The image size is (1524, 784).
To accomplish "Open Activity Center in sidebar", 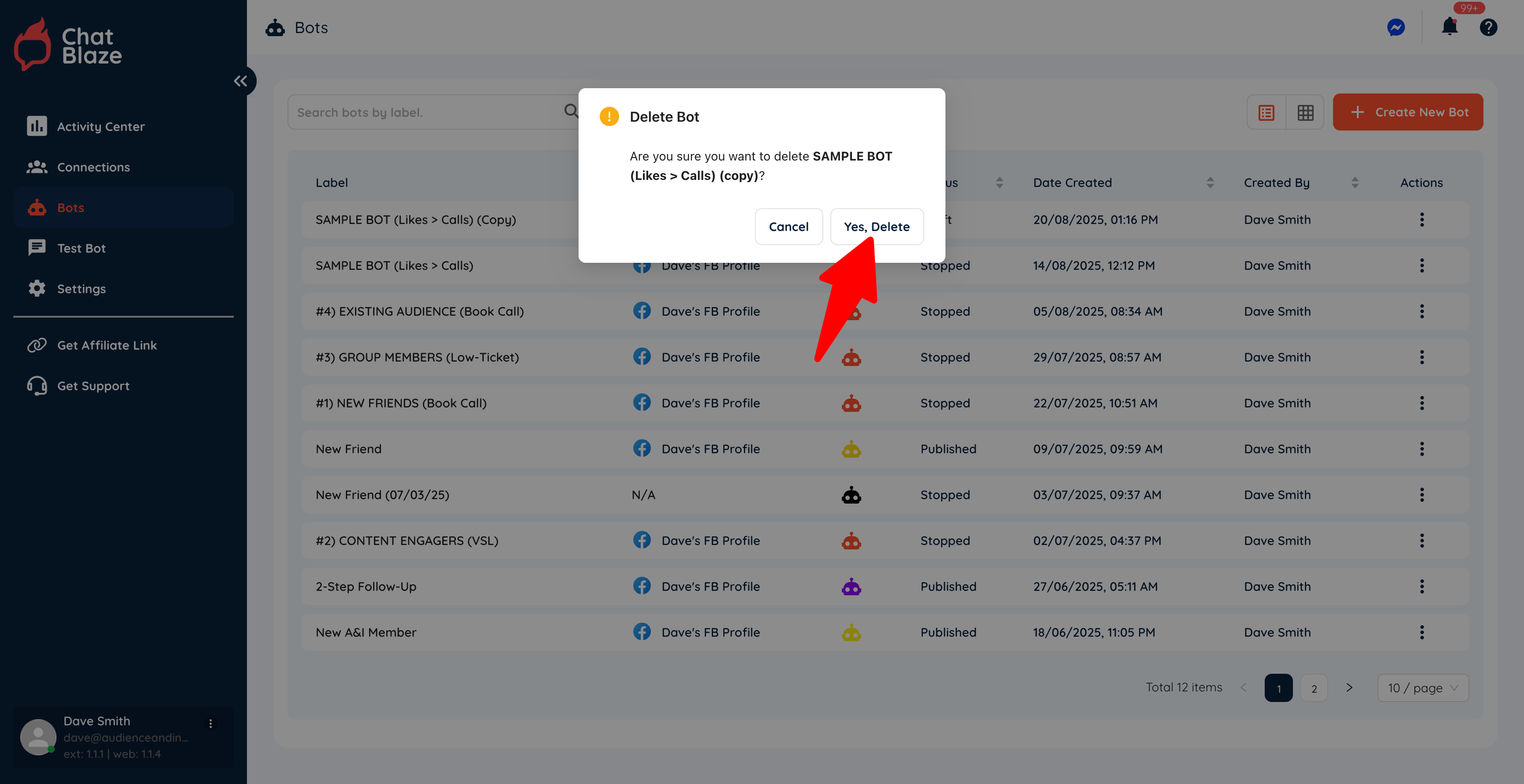I will tap(101, 127).
